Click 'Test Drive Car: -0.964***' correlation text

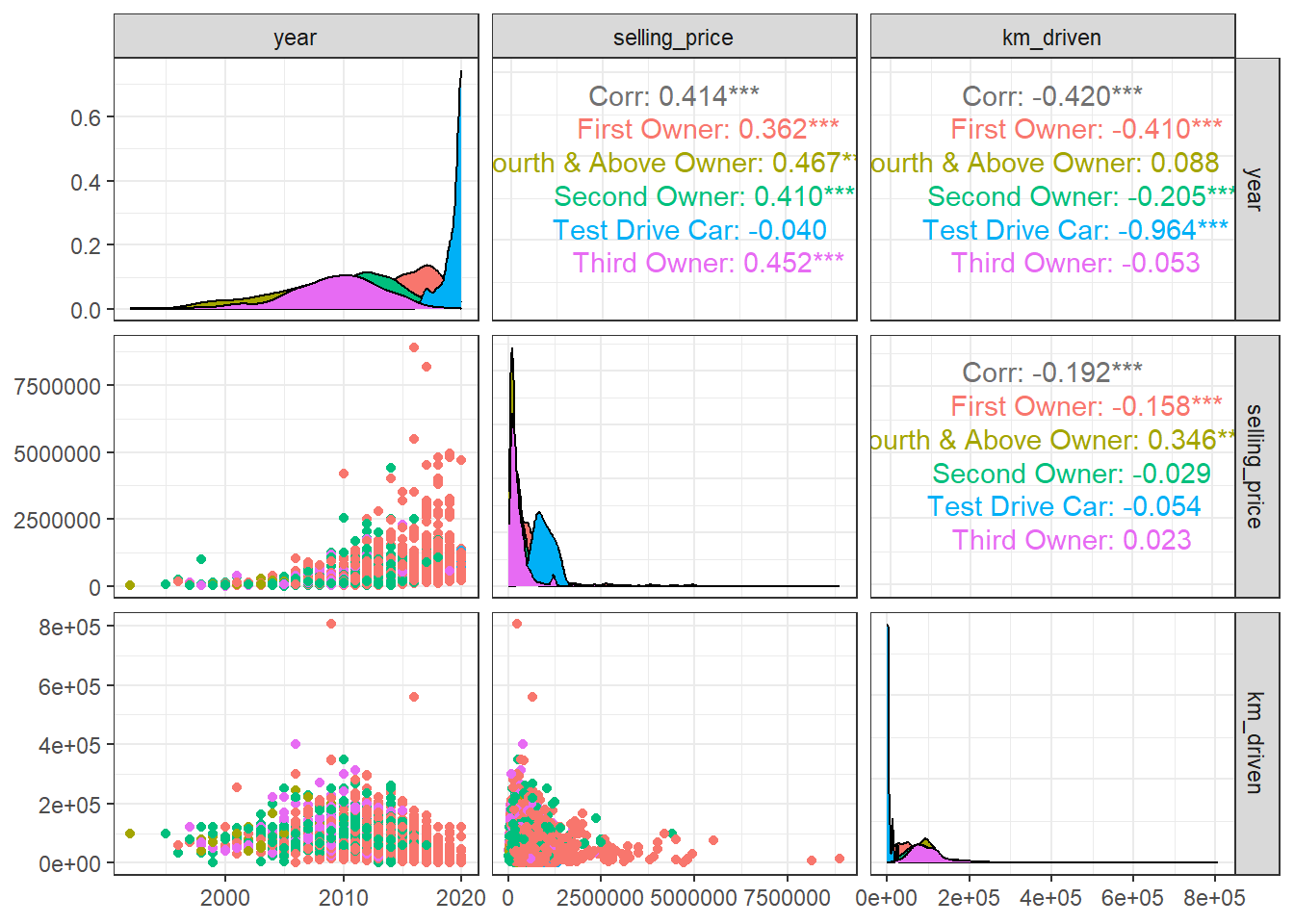[x=1074, y=230]
